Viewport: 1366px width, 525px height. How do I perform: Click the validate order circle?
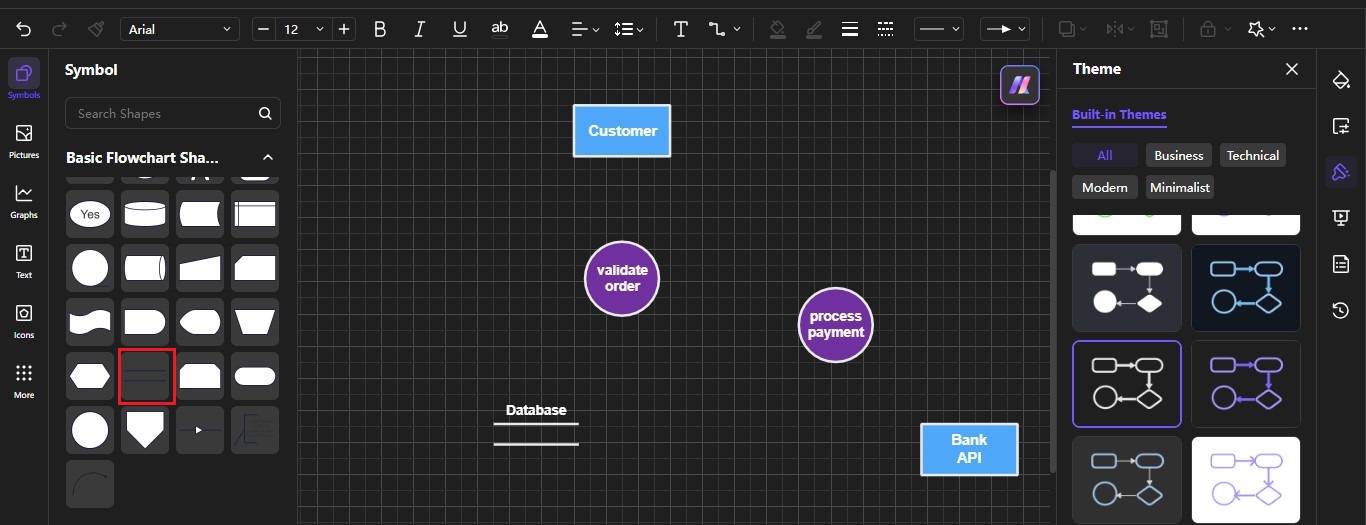pyautogui.click(x=622, y=278)
